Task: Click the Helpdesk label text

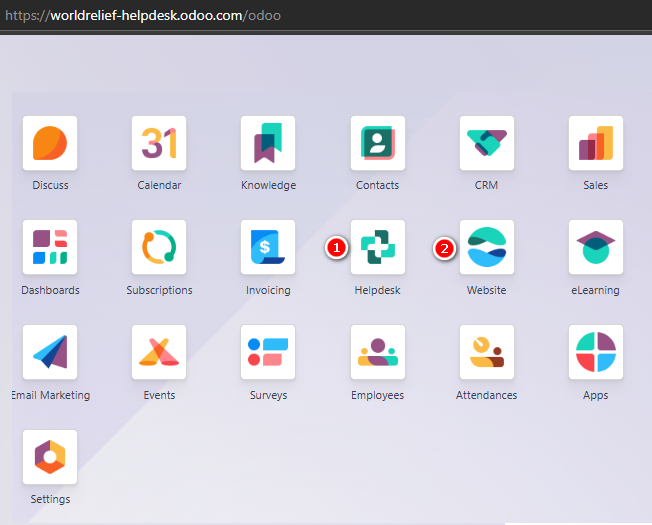Action: click(x=378, y=290)
